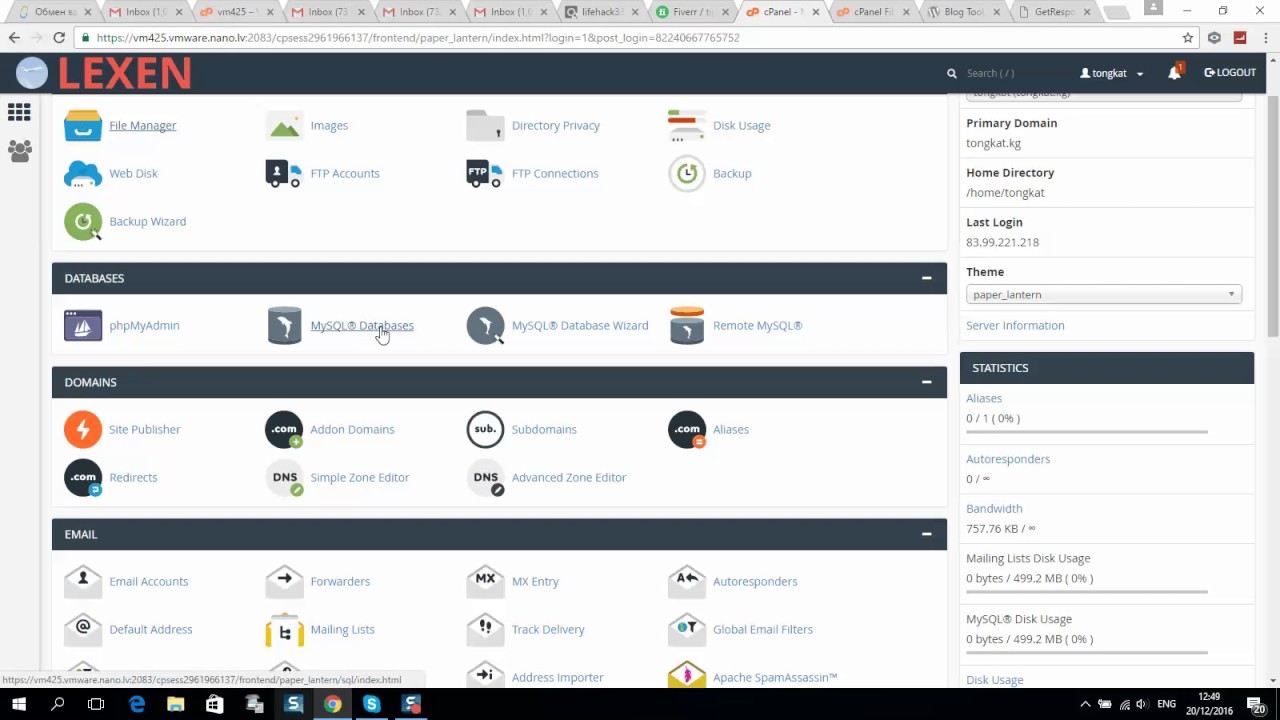Open FTP Accounts truck icon
Viewport: 1280px width, 720px height.
(284, 173)
